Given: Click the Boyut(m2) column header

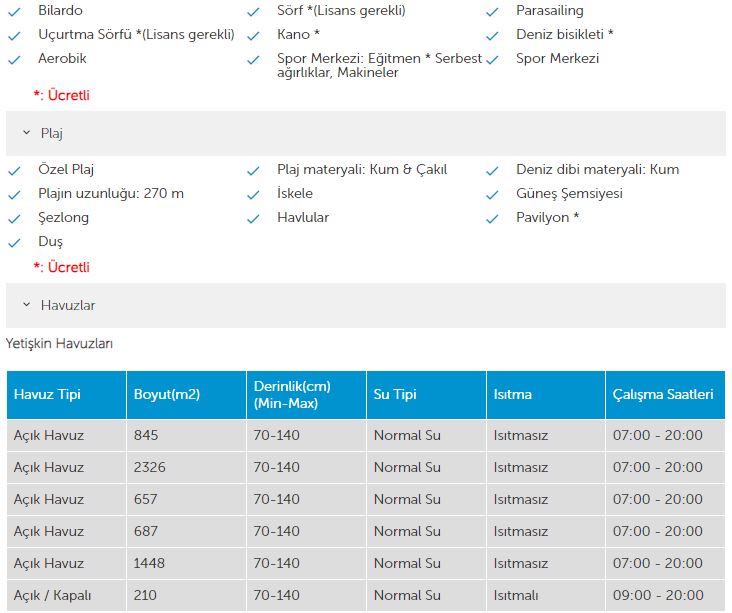Looking at the screenshot, I should [186, 395].
